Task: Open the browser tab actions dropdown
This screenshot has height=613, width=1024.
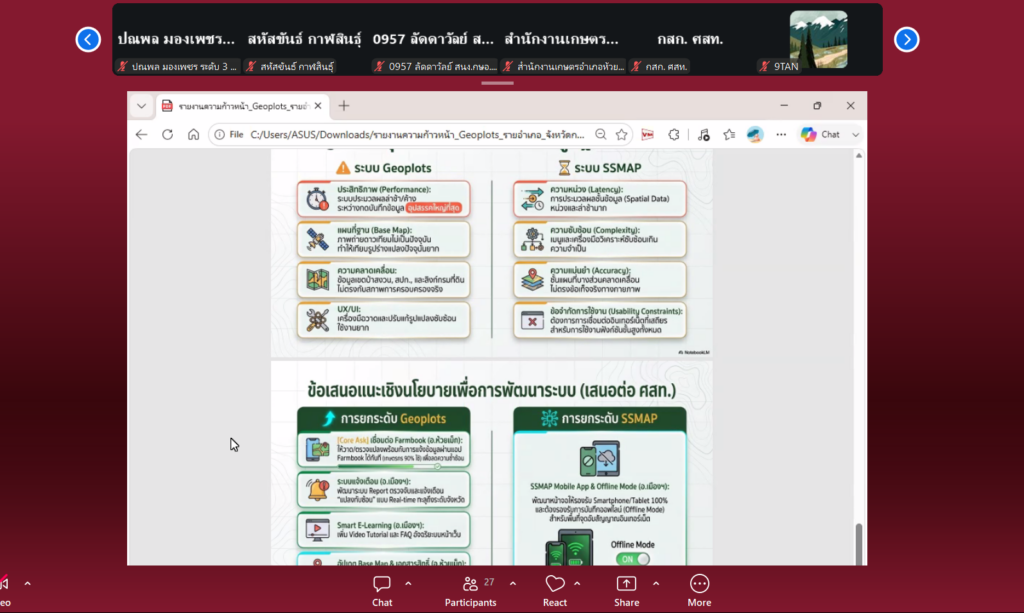Action: click(x=141, y=106)
